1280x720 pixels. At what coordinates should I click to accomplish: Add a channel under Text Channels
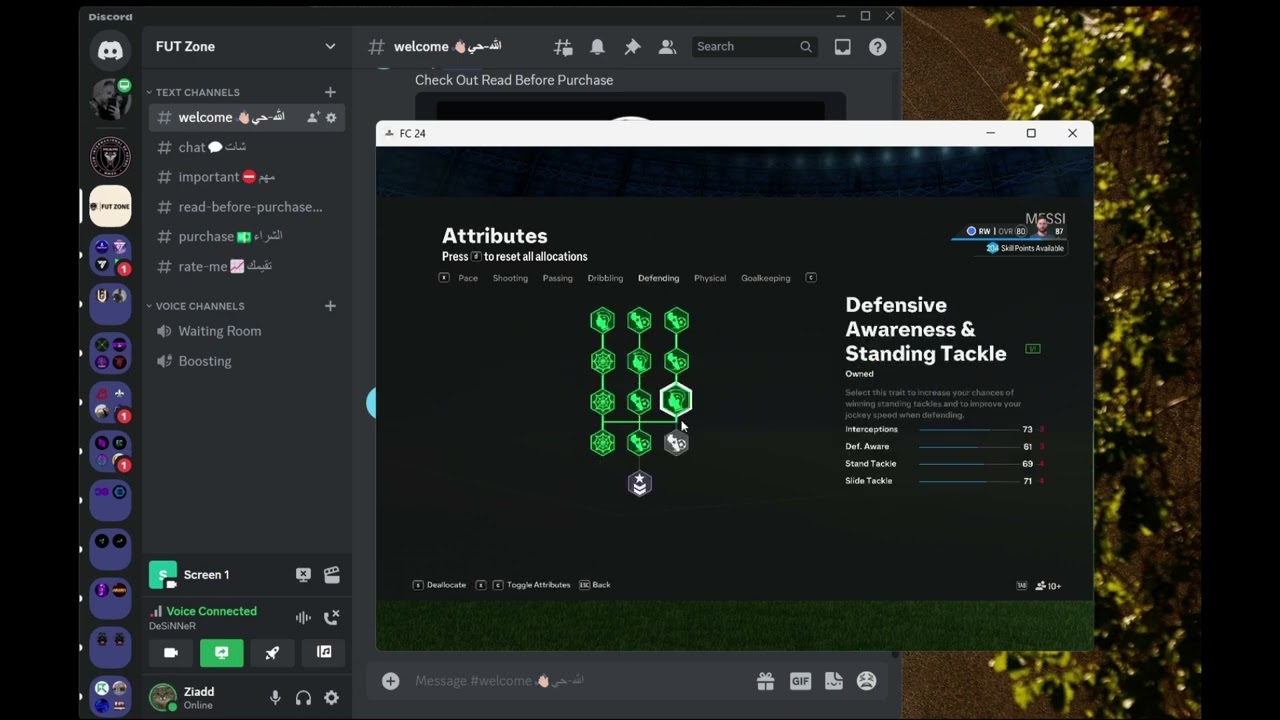(330, 92)
